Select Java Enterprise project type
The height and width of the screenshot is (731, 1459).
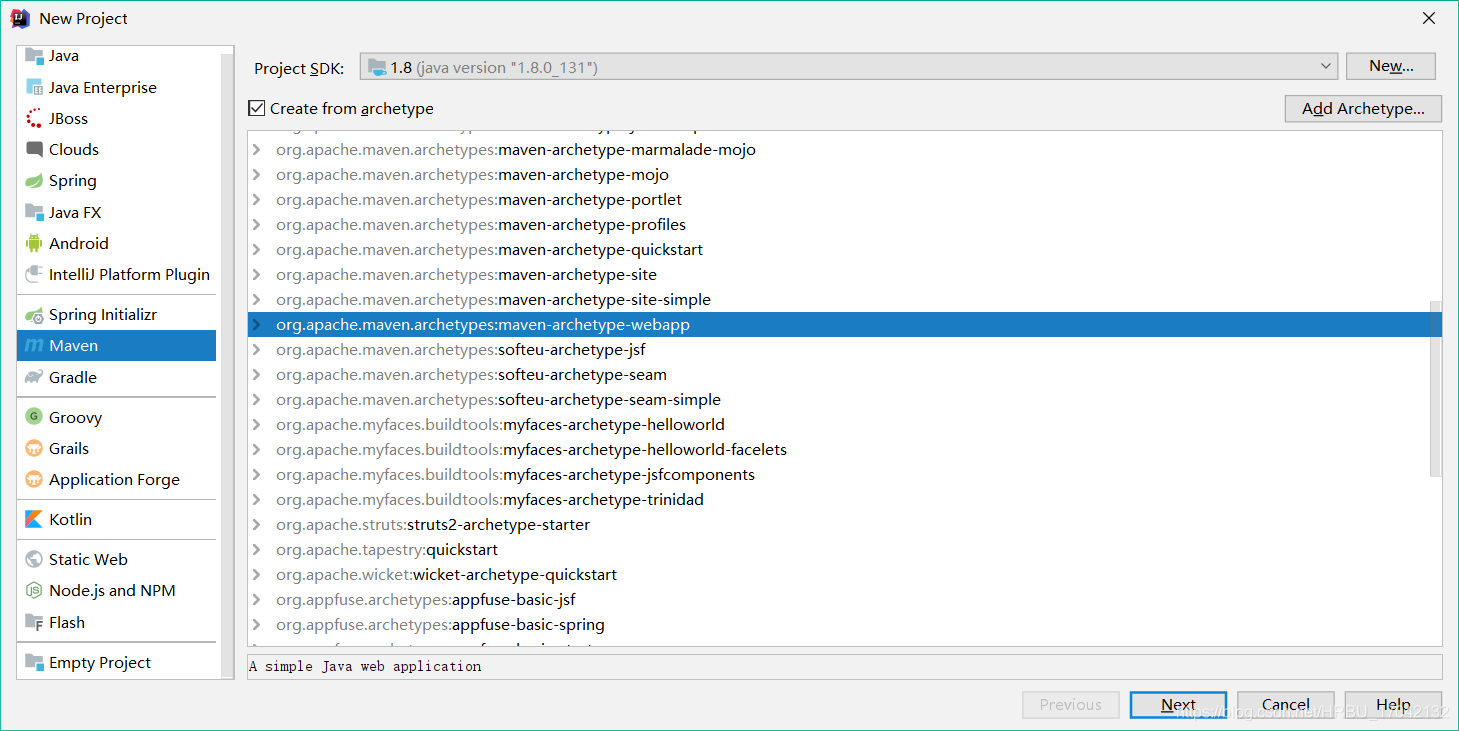117,87
